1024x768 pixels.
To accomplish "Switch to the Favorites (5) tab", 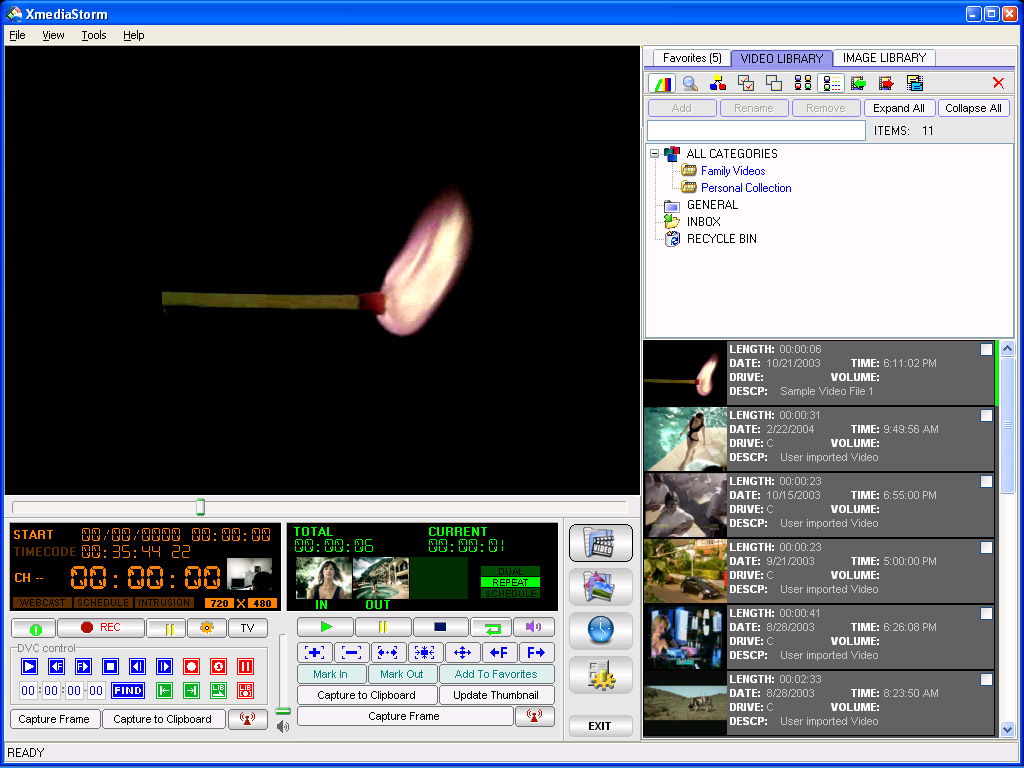I will coord(692,58).
